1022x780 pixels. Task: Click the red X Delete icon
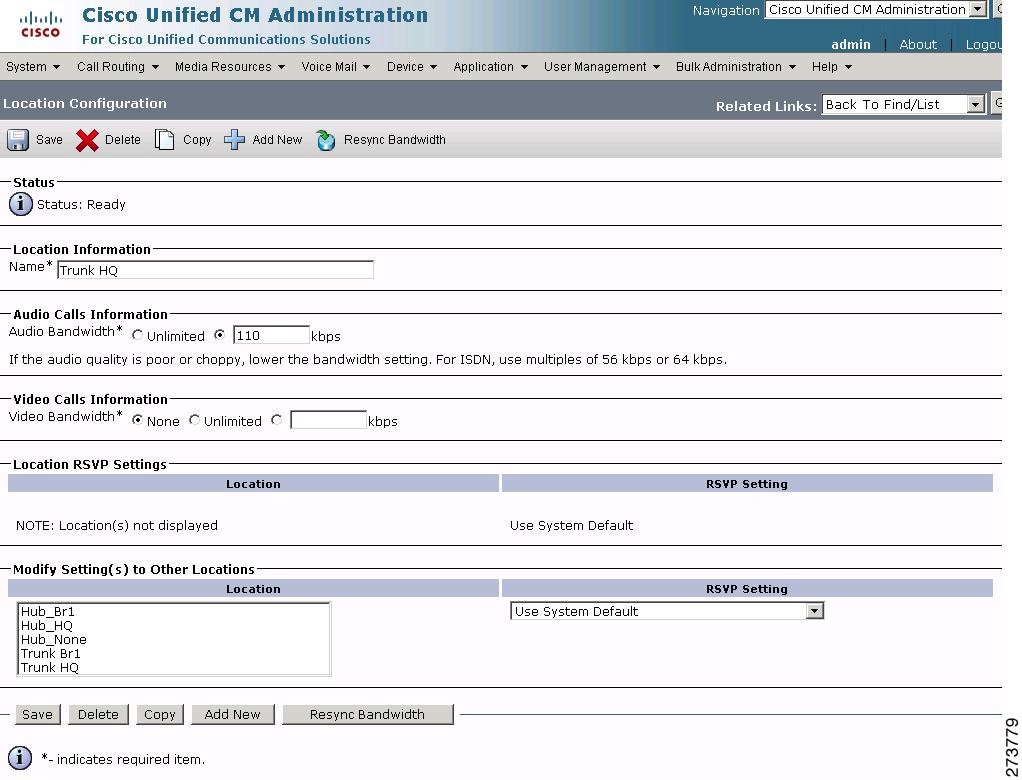(x=87, y=139)
